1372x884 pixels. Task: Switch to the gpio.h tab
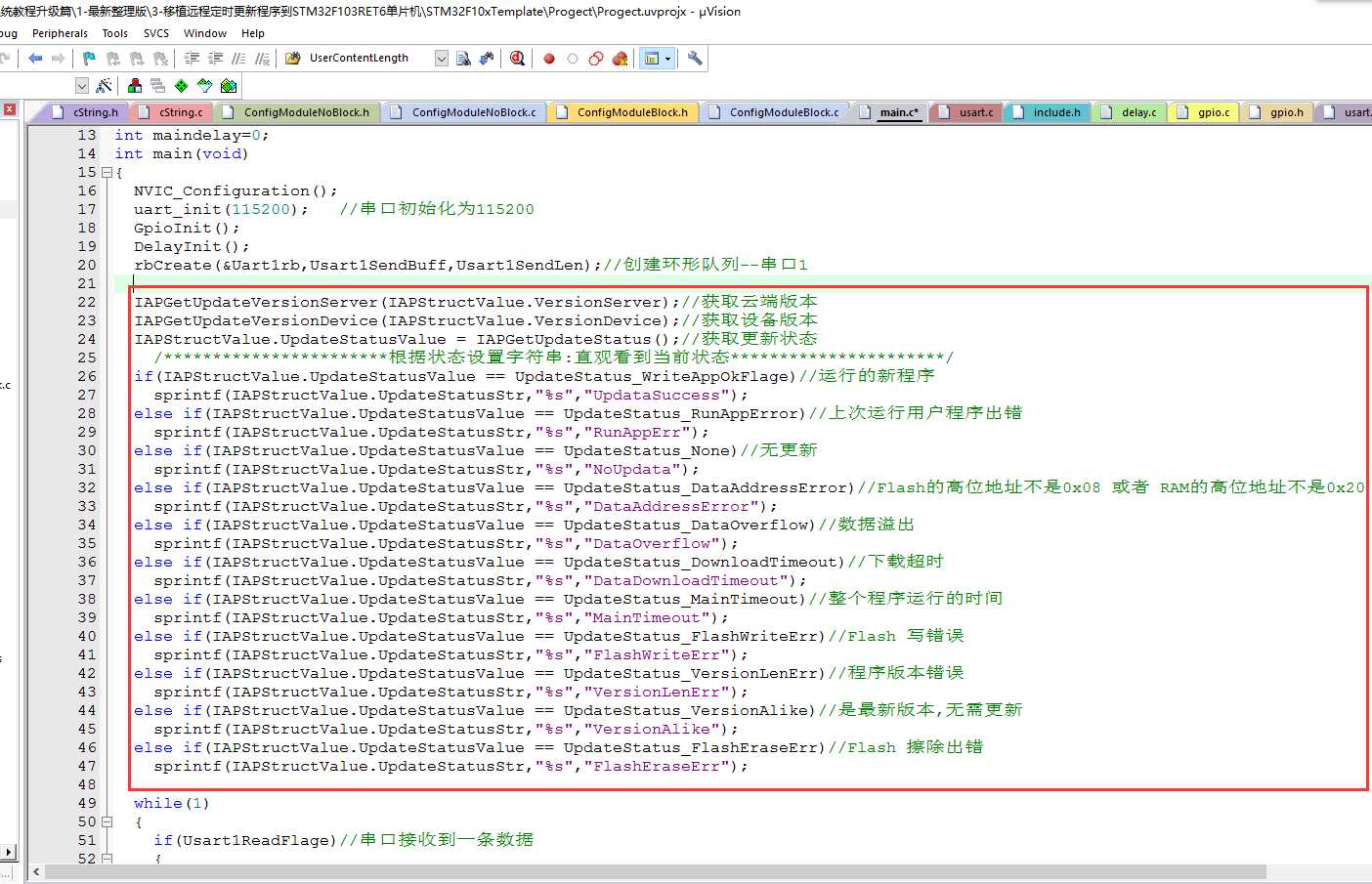click(1277, 112)
